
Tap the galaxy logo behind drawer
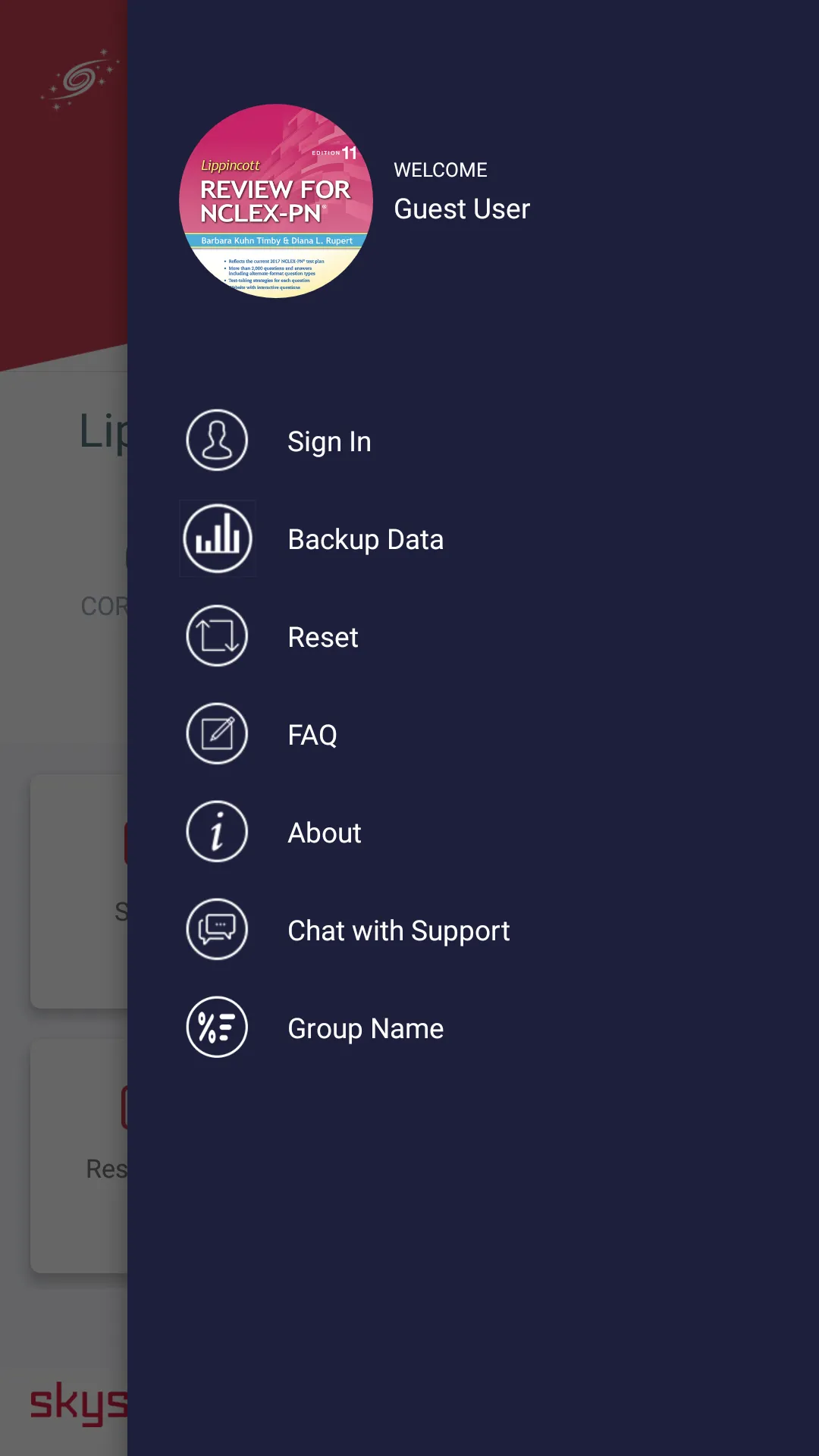(x=81, y=79)
